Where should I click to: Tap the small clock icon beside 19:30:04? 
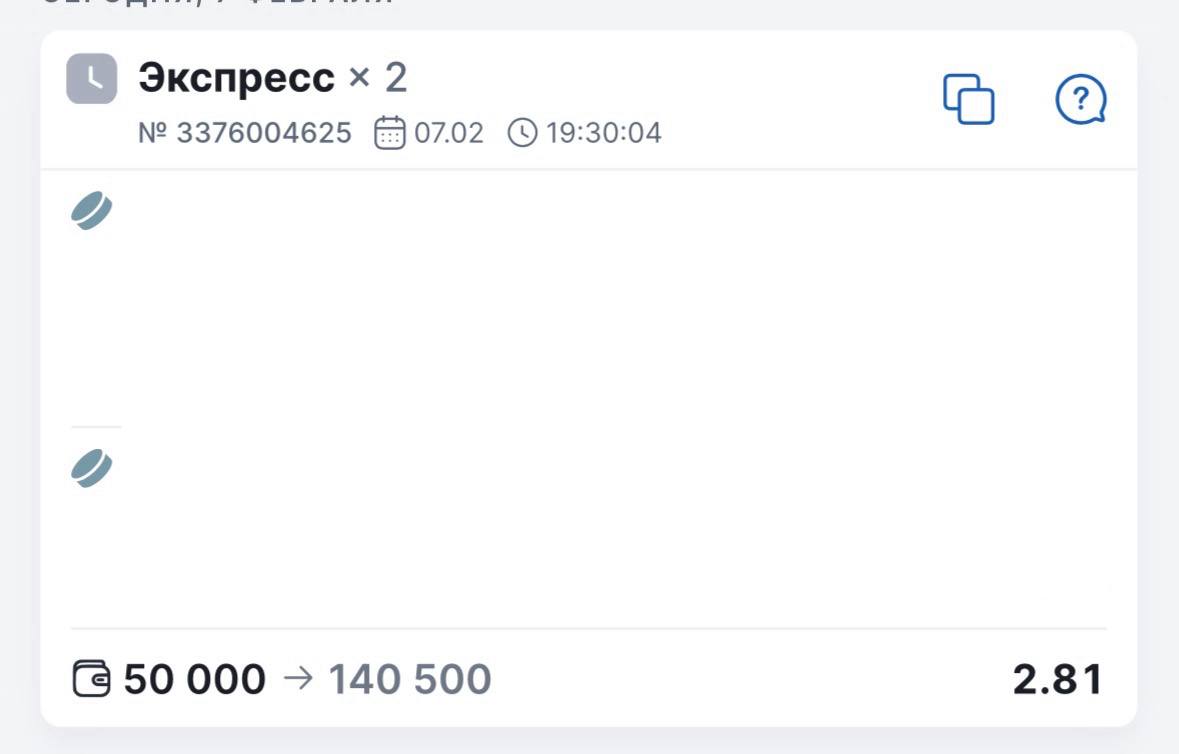click(523, 133)
